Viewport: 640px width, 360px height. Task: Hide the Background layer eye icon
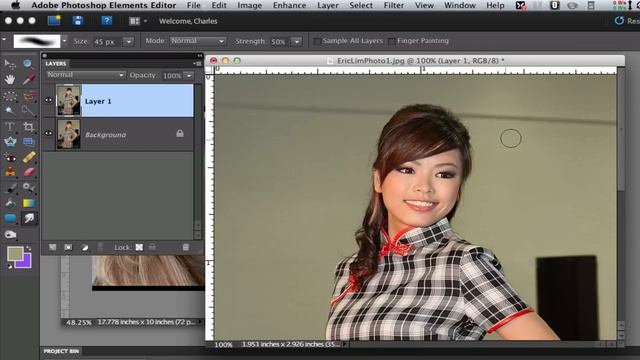[x=49, y=133]
